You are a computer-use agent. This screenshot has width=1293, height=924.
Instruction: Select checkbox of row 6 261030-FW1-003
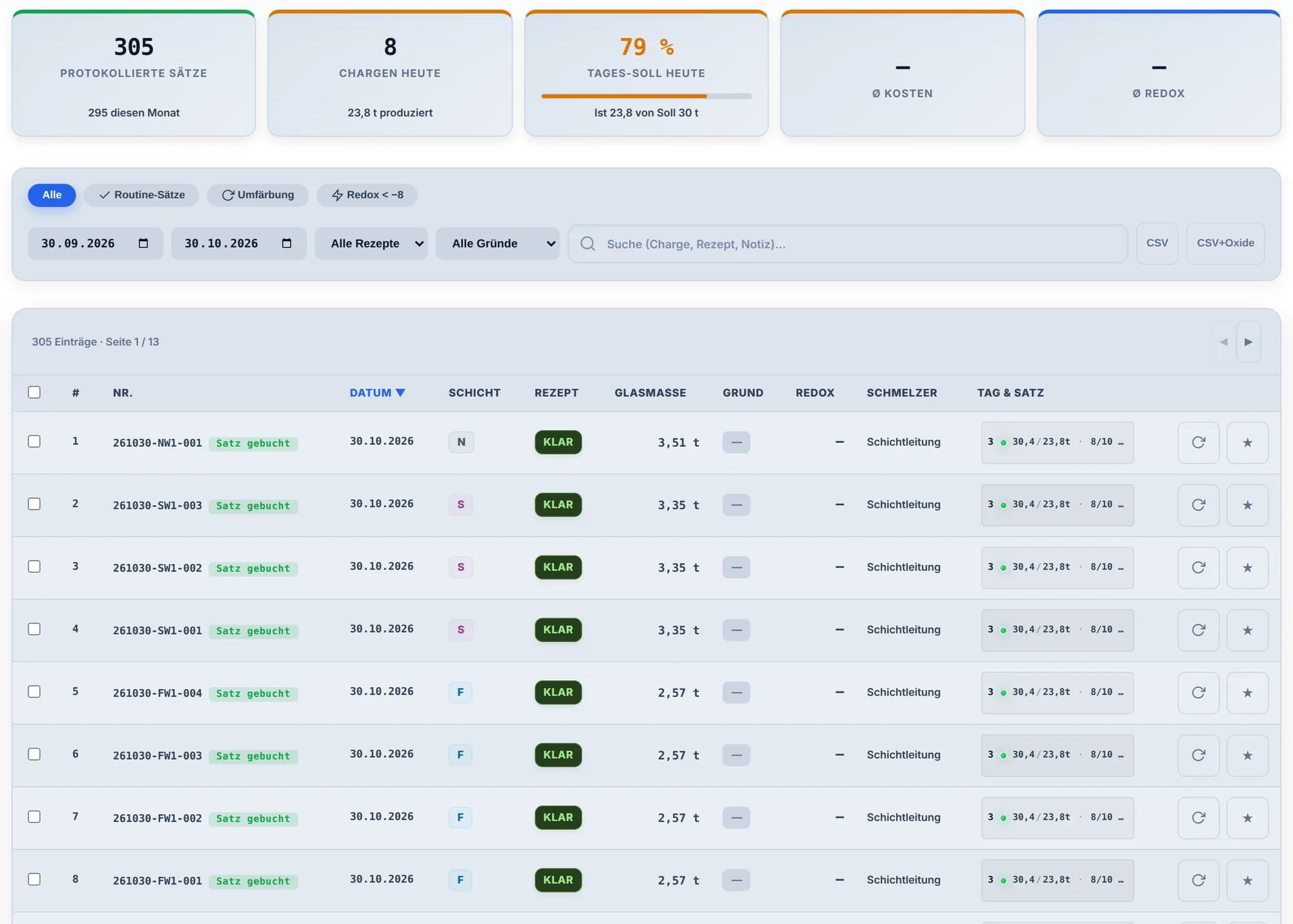point(34,754)
